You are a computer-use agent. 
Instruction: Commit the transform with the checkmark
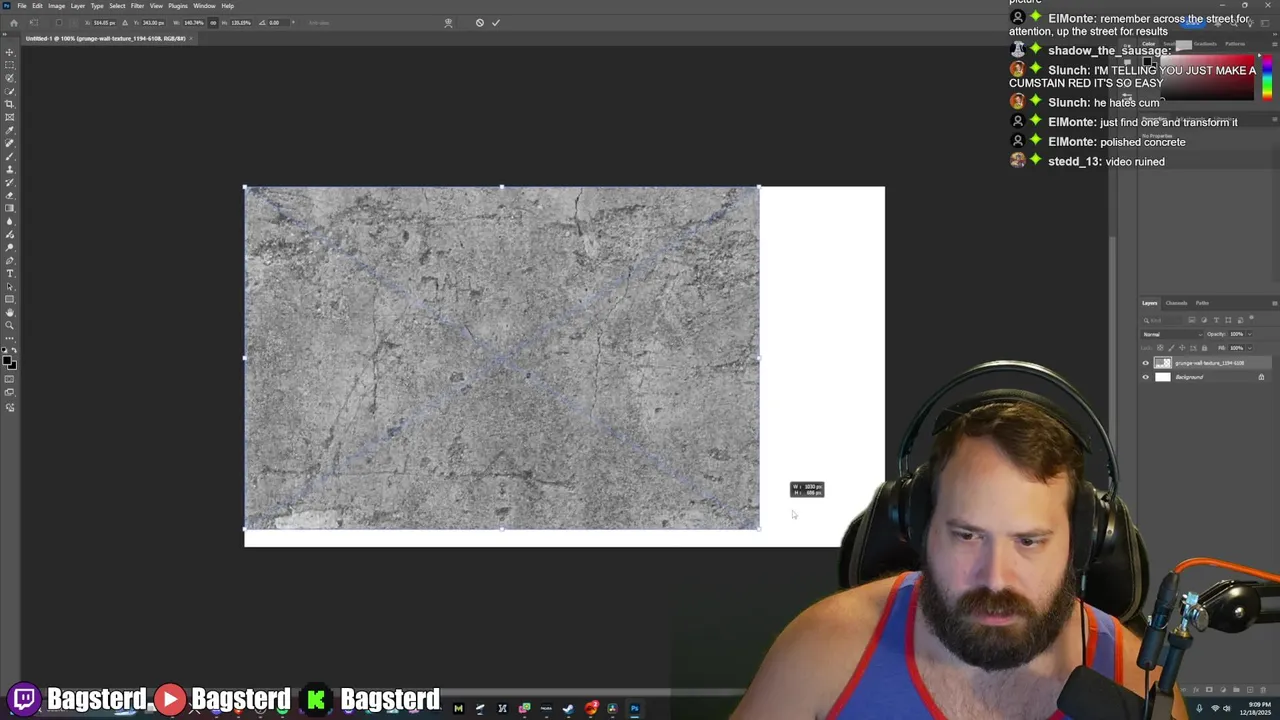pos(496,23)
